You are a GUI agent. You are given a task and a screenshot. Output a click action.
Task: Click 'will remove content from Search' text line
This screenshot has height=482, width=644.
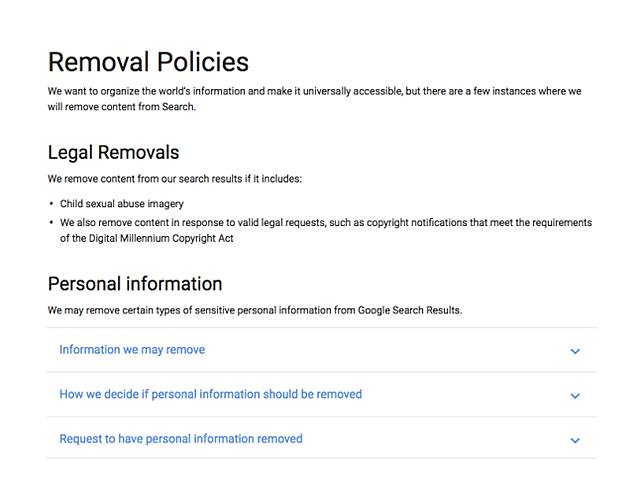(x=121, y=107)
